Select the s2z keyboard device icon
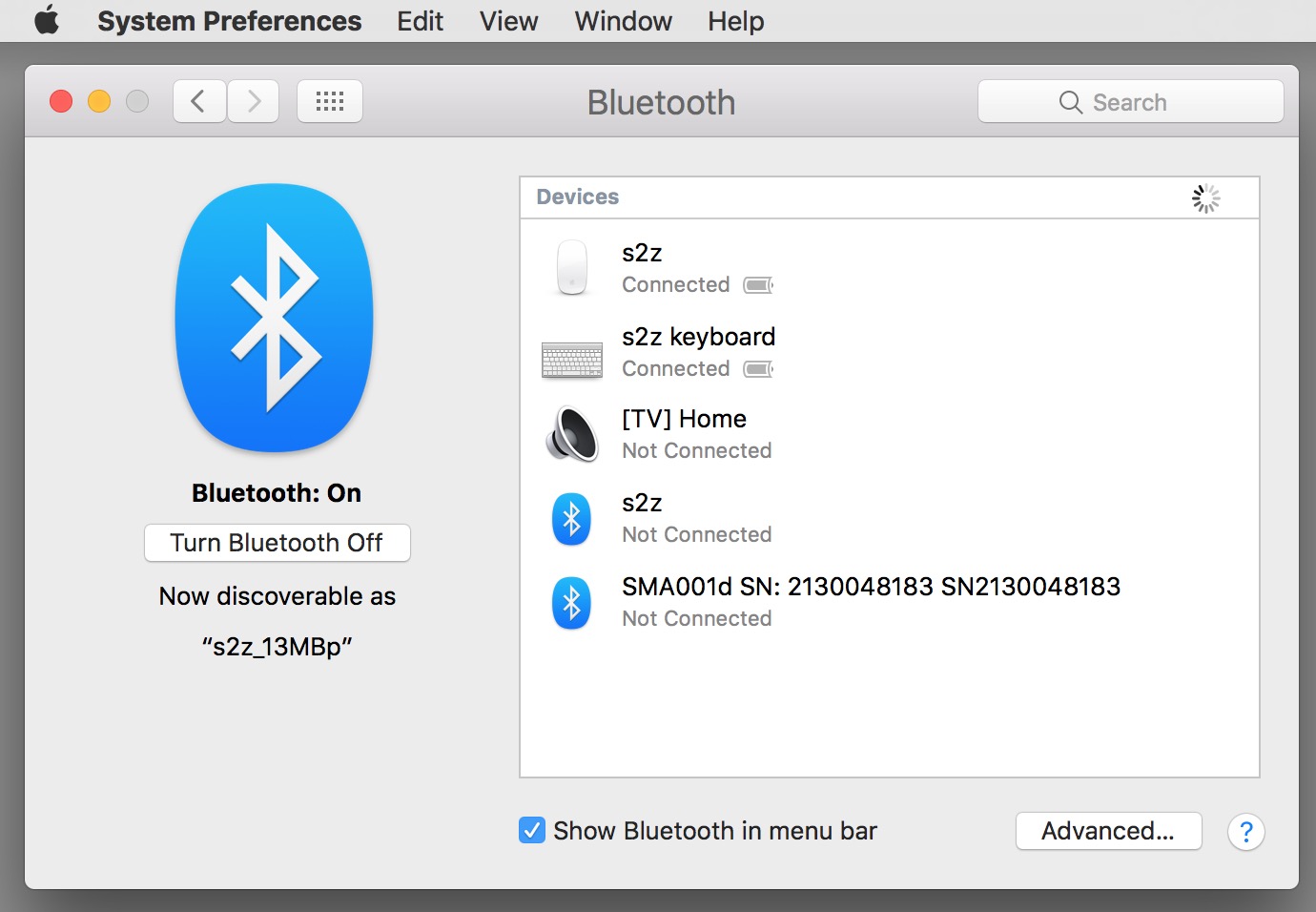This screenshot has height=912, width=1316. 572,361
